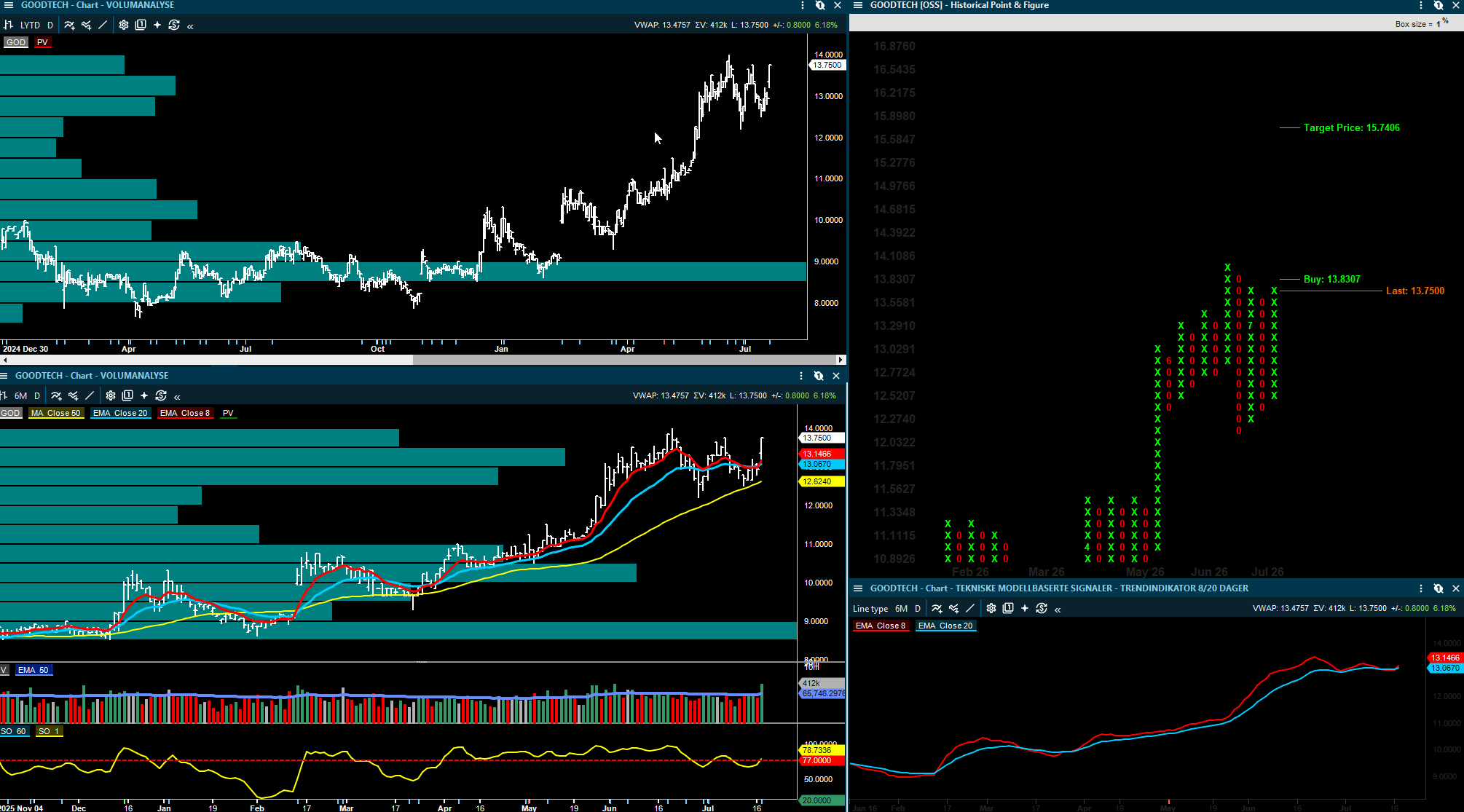Toggle SO 60 stochastic indicator label
This screenshot has width=1464, height=812.
[13, 731]
